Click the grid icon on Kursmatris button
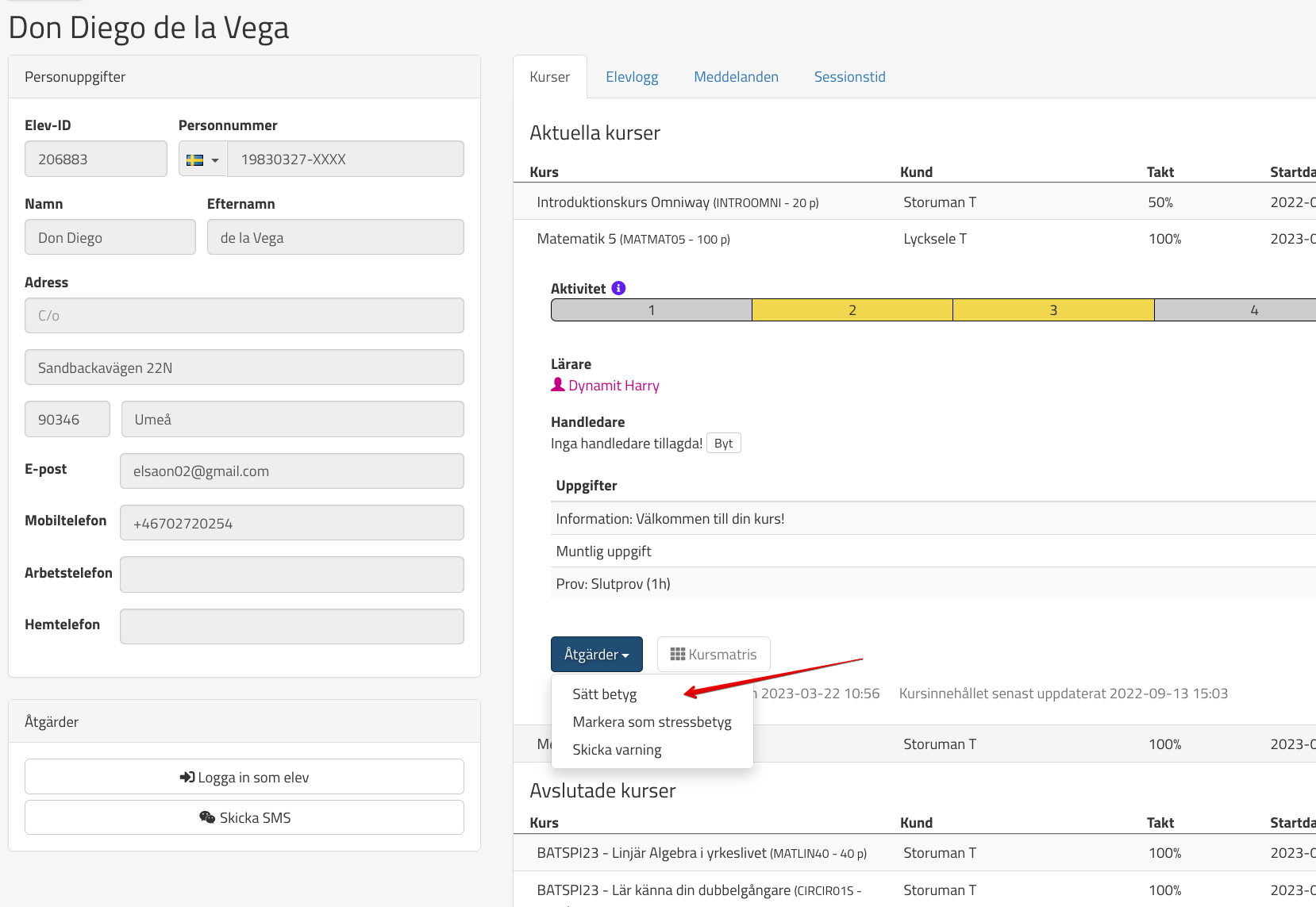The height and width of the screenshot is (907, 1316). [x=677, y=655]
